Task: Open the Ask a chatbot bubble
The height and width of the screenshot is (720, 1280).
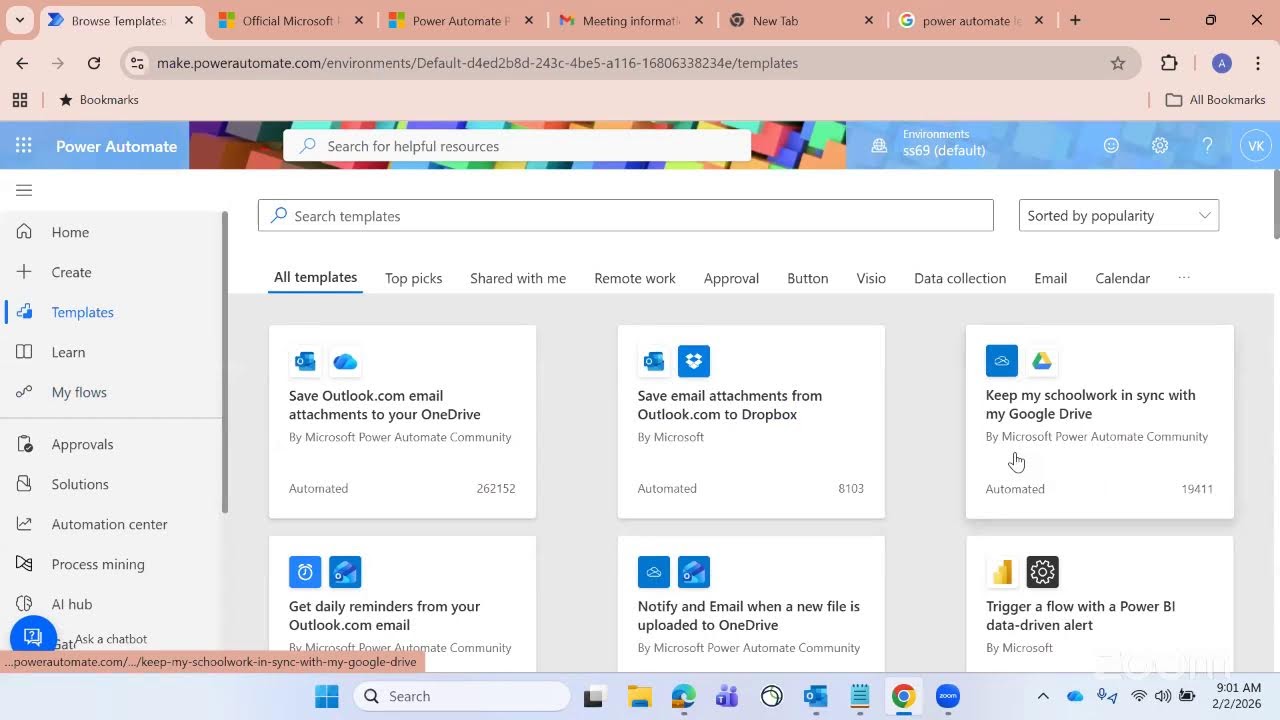Action: point(33,637)
